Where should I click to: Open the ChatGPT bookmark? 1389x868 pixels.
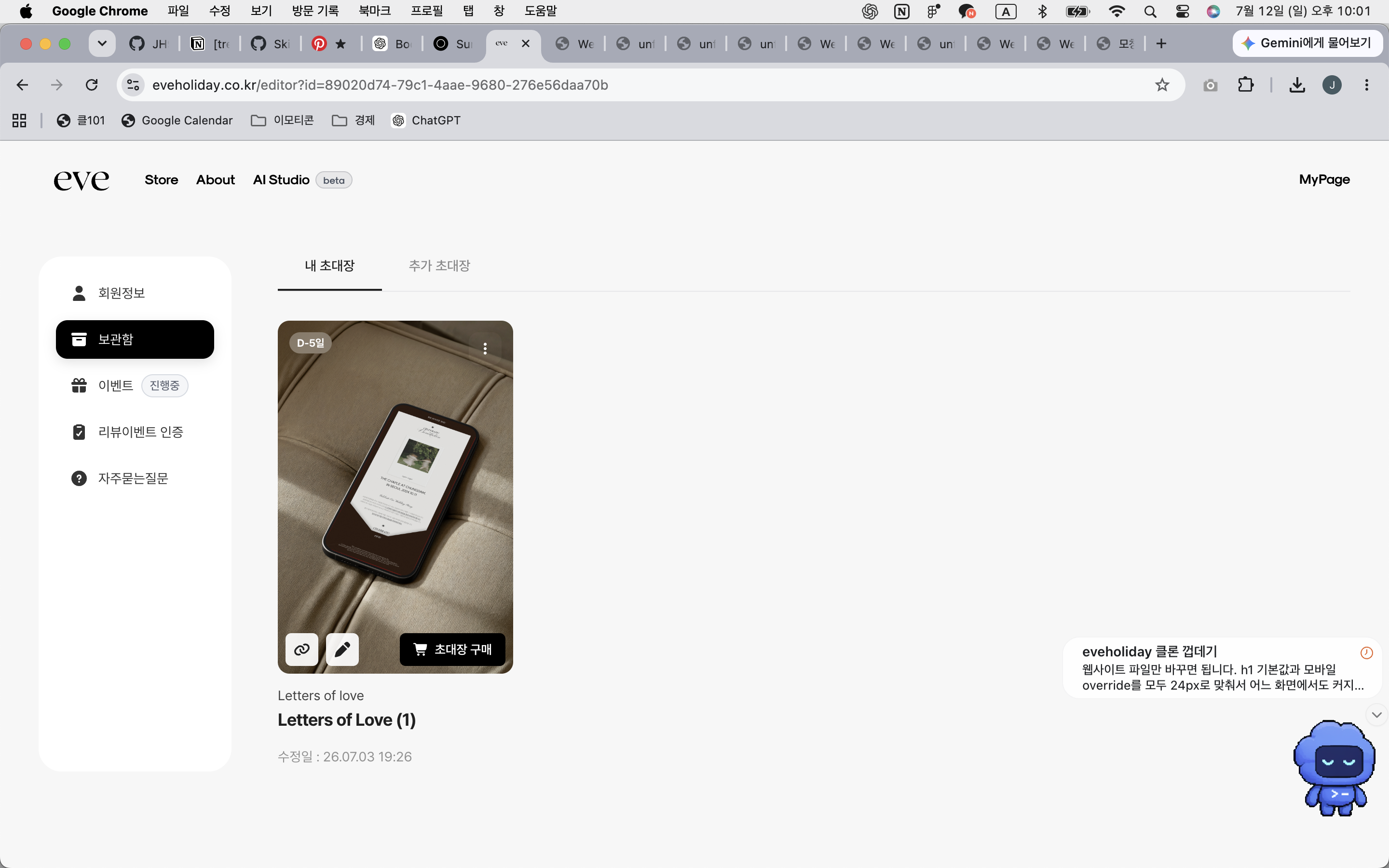(x=426, y=121)
